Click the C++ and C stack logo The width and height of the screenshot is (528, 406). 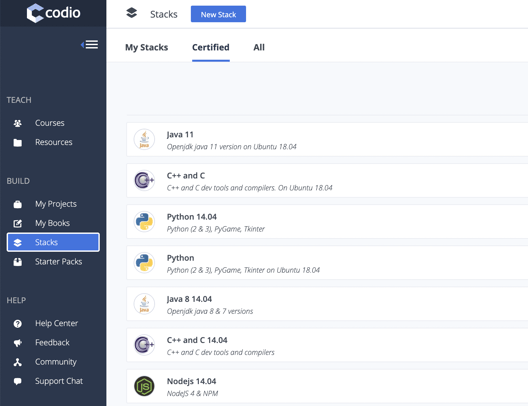tap(144, 180)
